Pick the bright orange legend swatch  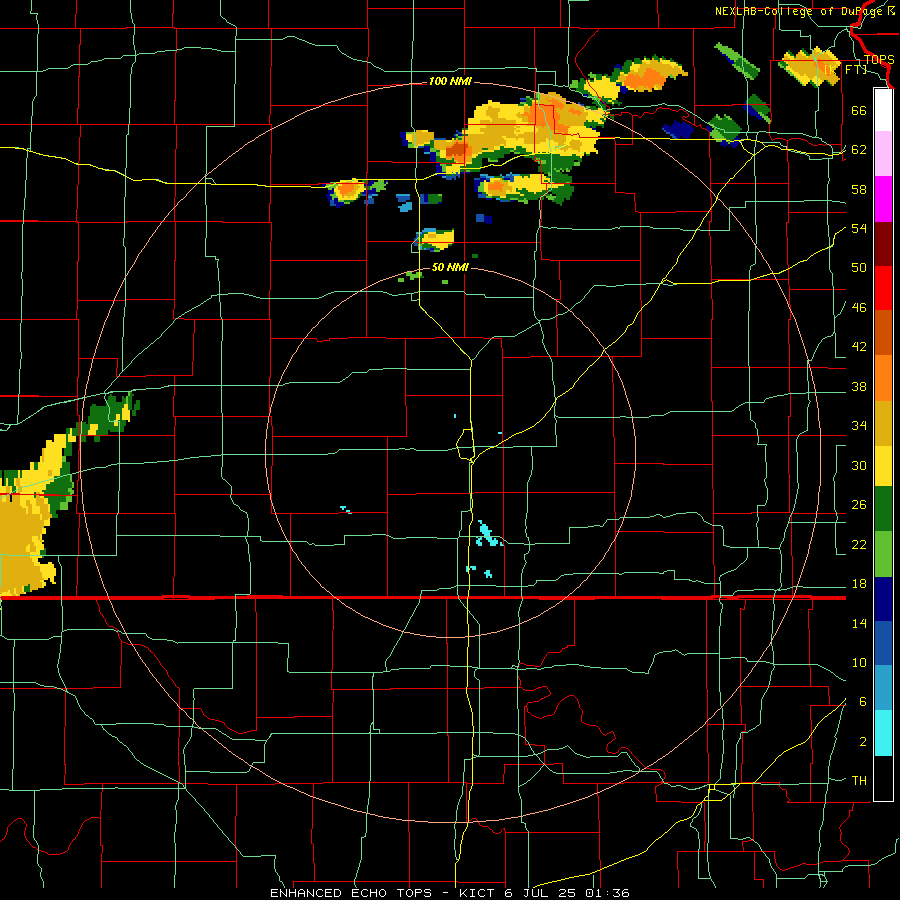(x=883, y=378)
